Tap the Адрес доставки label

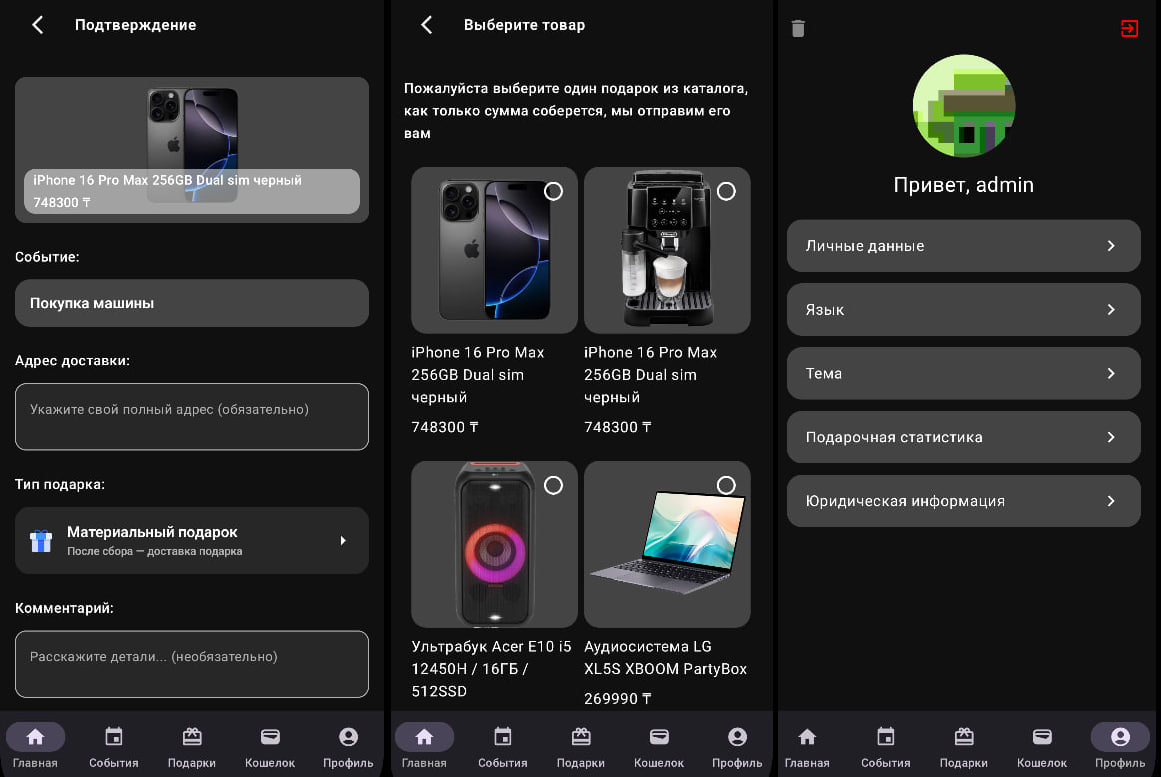(x=73, y=361)
